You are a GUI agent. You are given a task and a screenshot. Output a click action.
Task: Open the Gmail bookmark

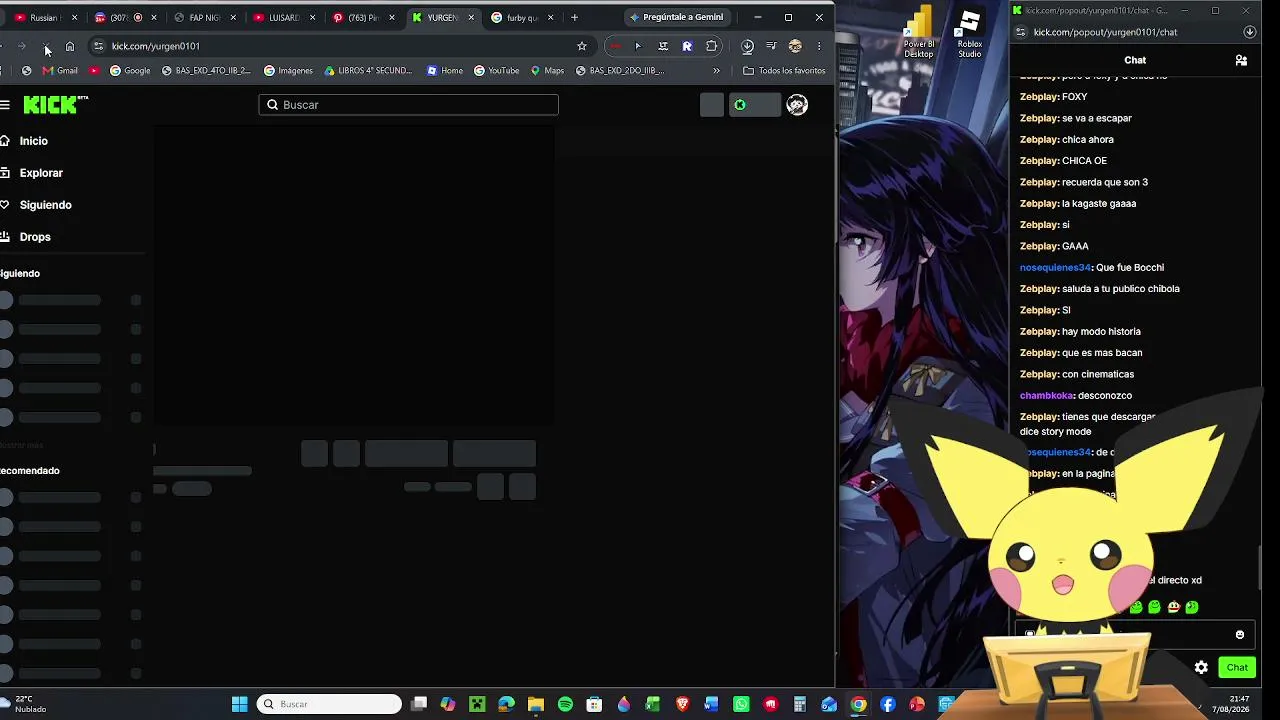(60, 71)
